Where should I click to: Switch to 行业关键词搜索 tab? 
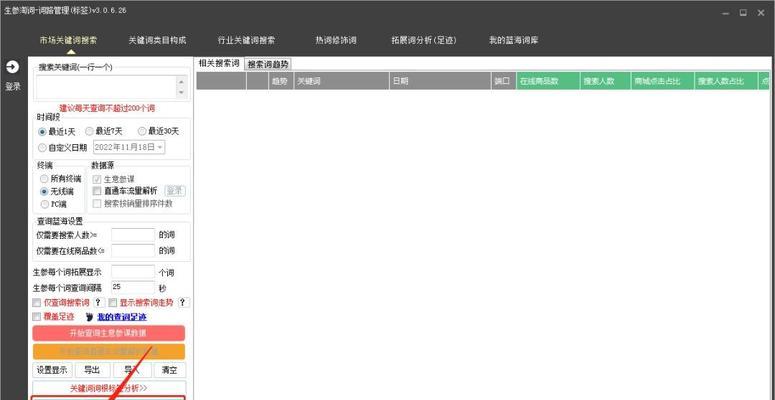click(247, 41)
